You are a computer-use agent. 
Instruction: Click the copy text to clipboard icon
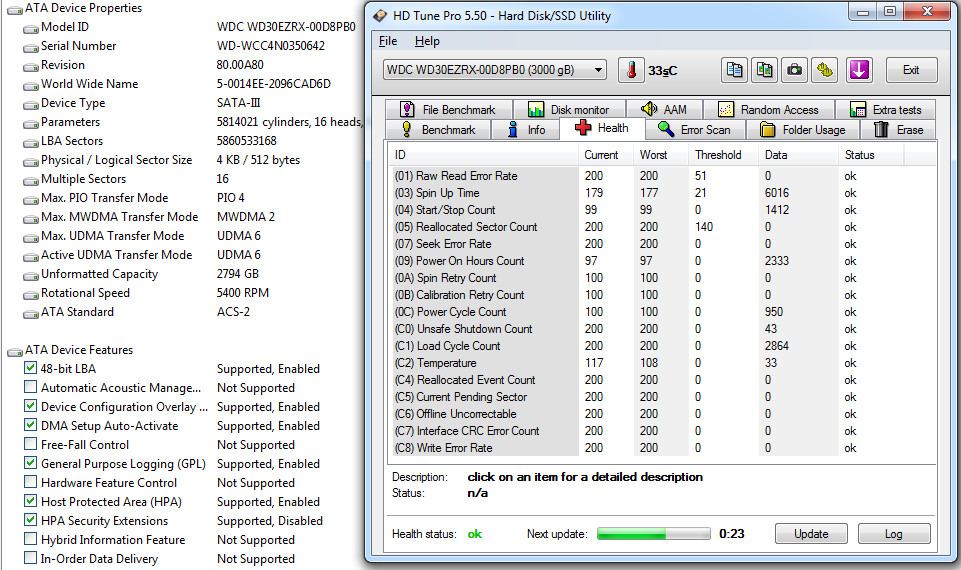pyautogui.click(x=734, y=70)
